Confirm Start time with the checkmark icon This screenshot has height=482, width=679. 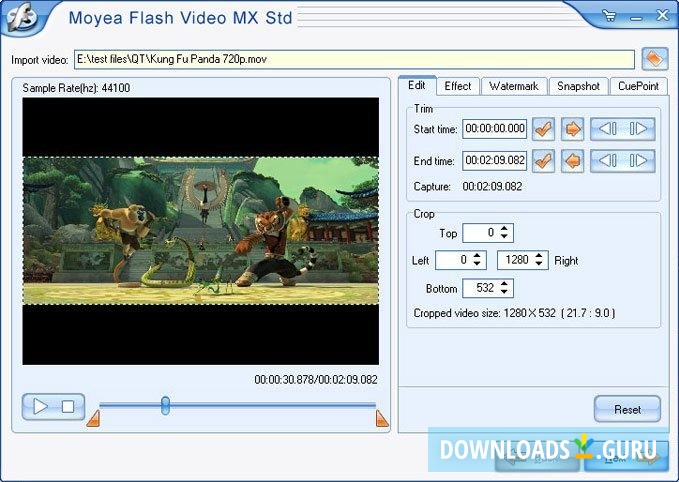[543, 129]
